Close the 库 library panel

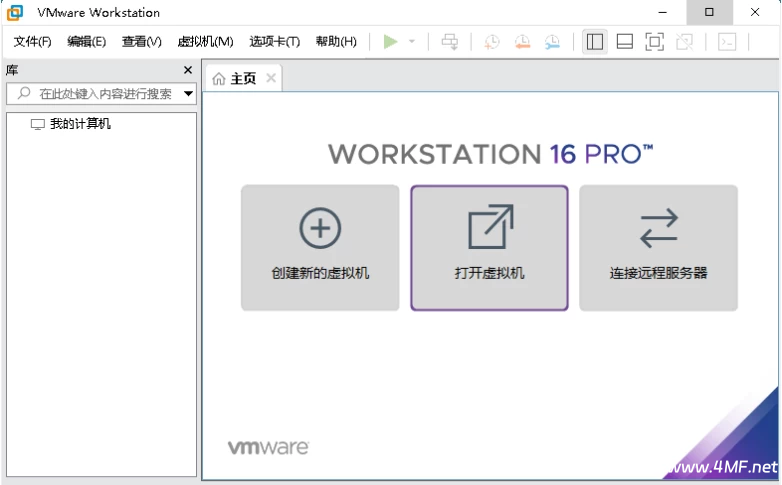[x=187, y=70]
